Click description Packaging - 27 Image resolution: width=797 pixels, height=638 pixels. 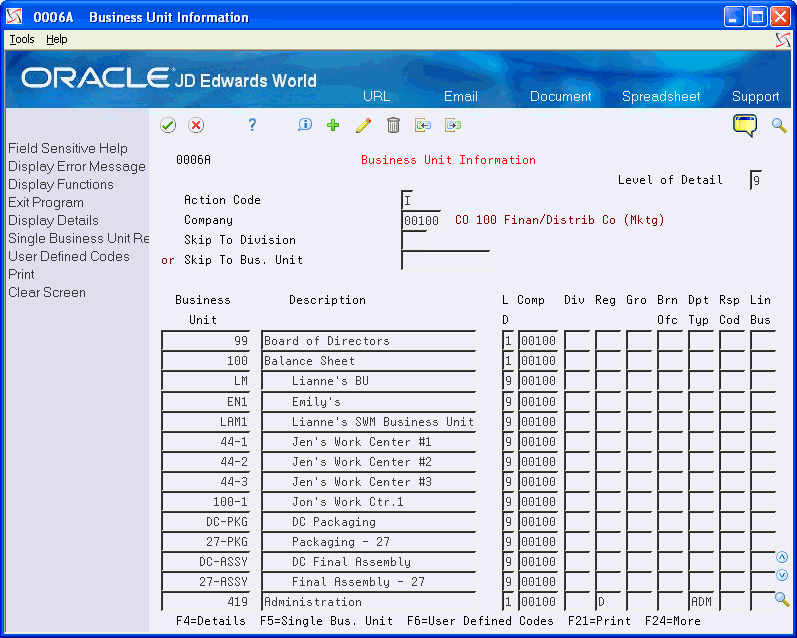[x=369, y=541]
